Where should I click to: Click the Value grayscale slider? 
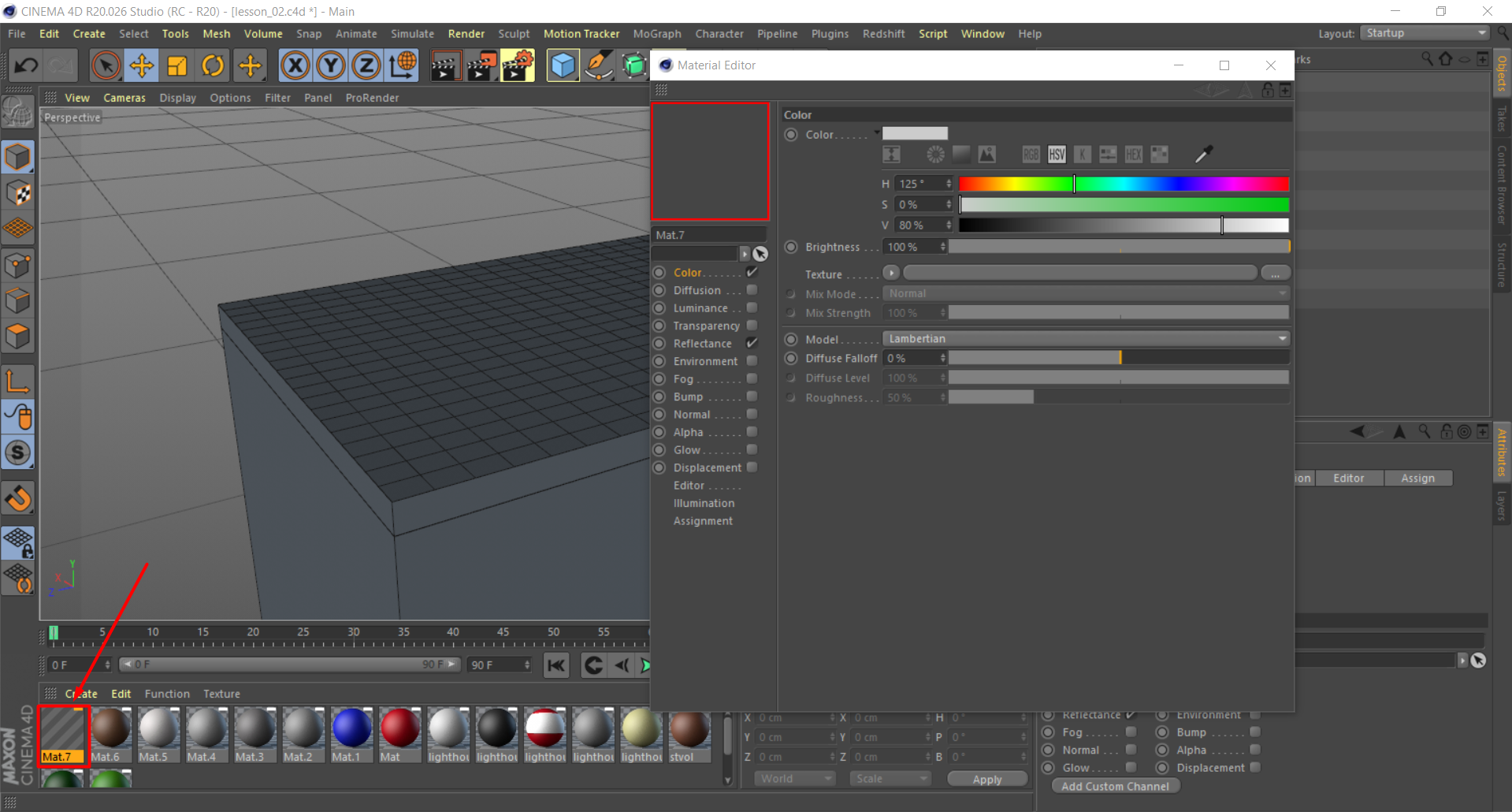coord(1124,225)
